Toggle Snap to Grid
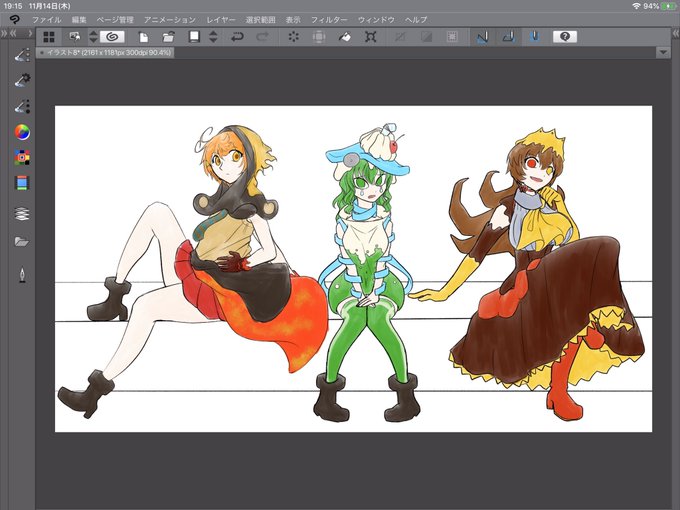 [x=534, y=37]
